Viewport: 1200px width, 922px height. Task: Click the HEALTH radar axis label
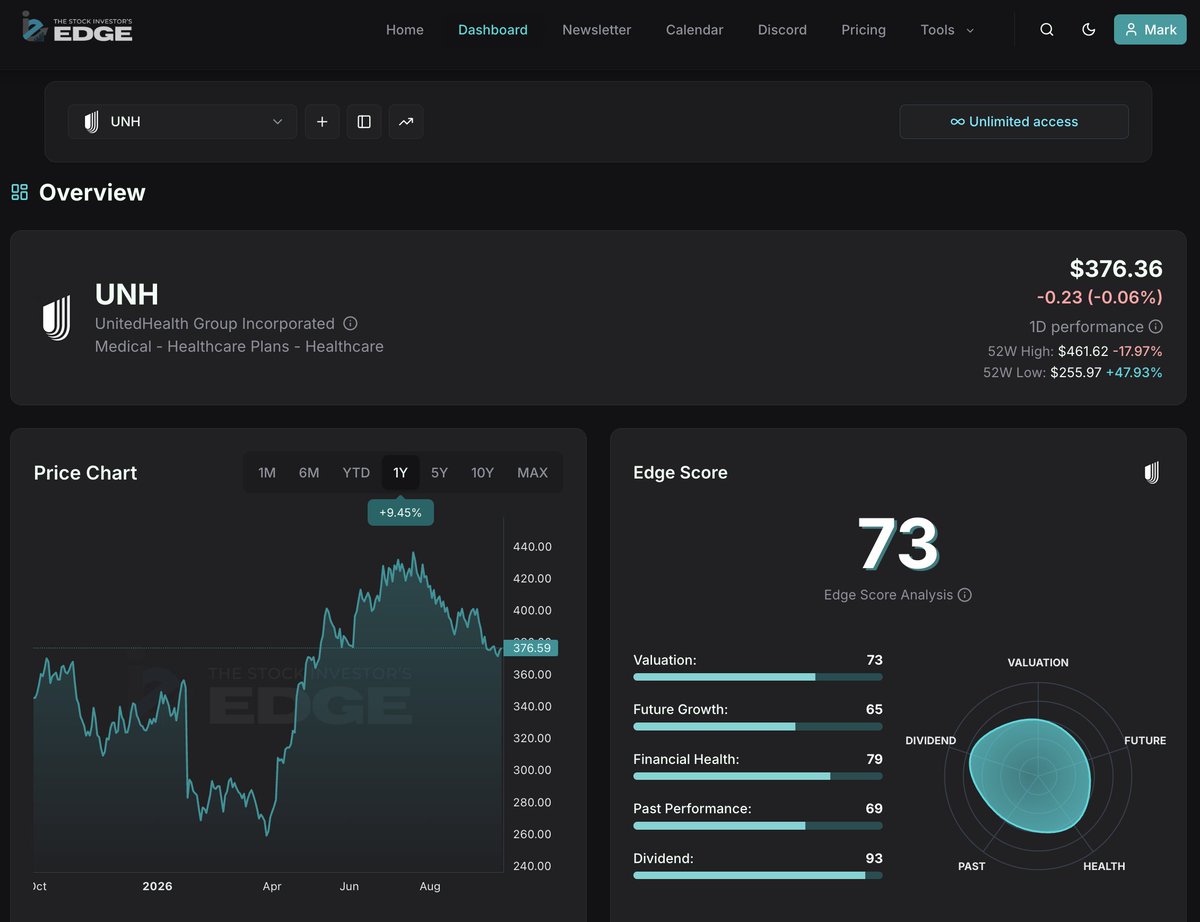pyautogui.click(x=1104, y=866)
